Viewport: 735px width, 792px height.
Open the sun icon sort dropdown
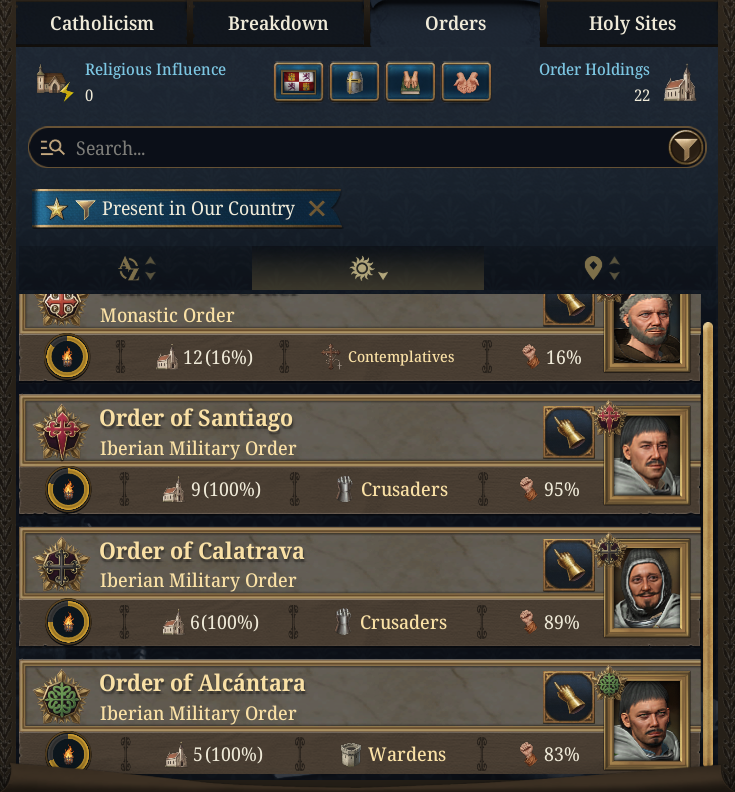pos(368,268)
